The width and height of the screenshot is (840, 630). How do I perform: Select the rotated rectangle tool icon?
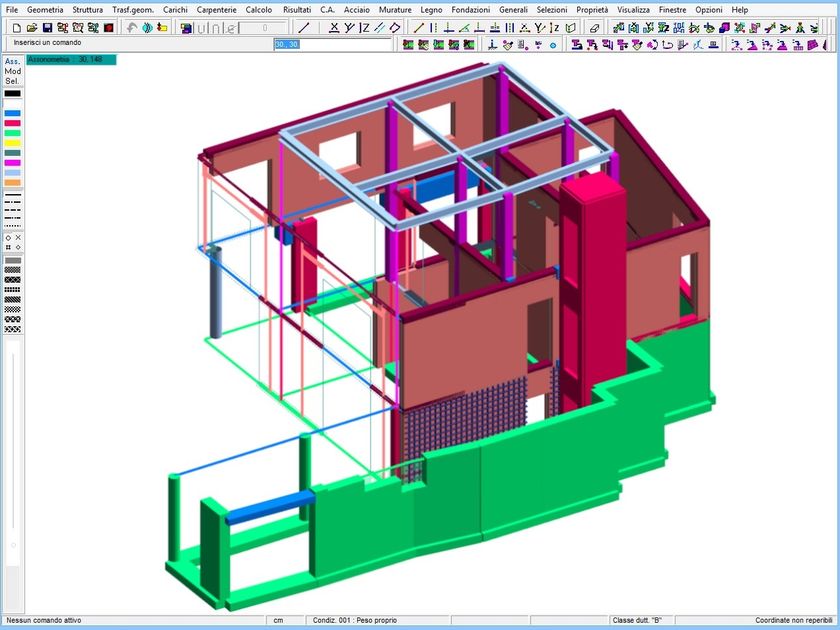pyautogui.click(x=395, y=28)
